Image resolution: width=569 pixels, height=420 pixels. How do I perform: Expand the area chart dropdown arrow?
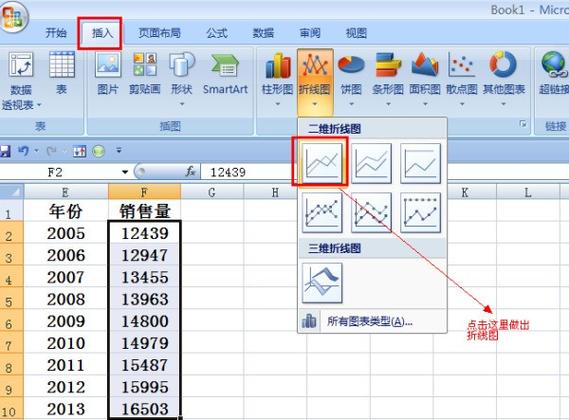[x=425, y=104]
